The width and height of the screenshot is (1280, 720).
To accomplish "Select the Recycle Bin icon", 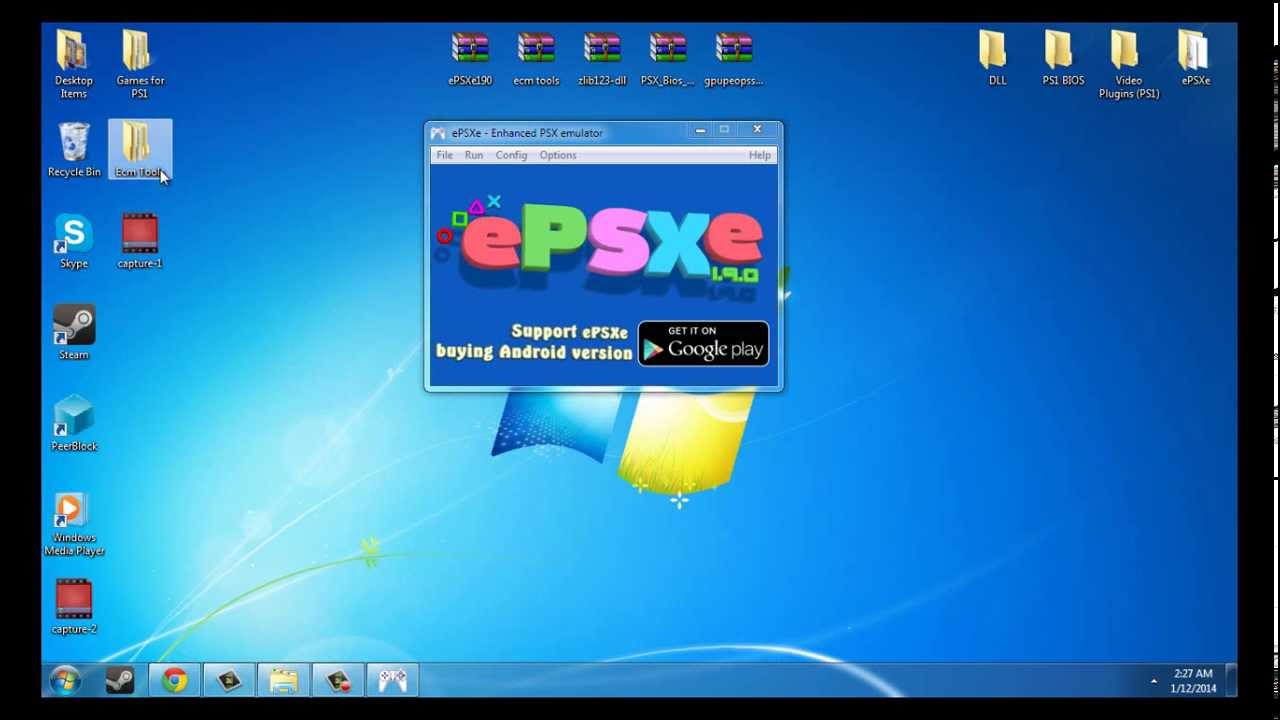I will coord(74,150).
